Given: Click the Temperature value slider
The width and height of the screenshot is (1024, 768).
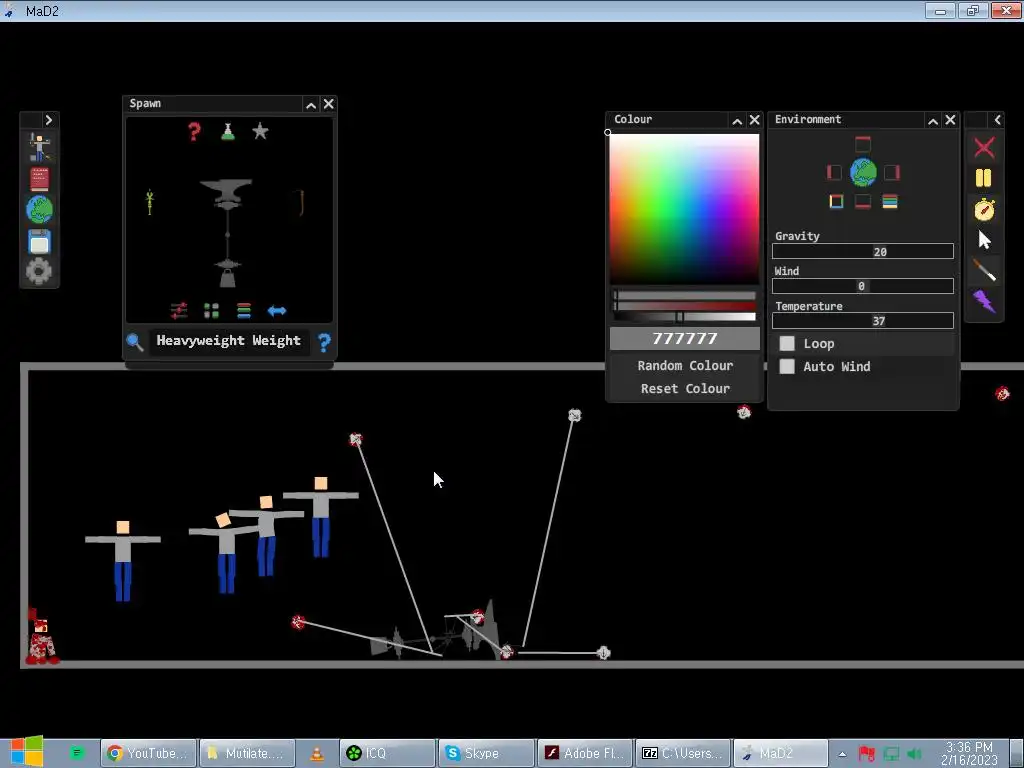Looking at the screenshot, I should click(863, 321).
